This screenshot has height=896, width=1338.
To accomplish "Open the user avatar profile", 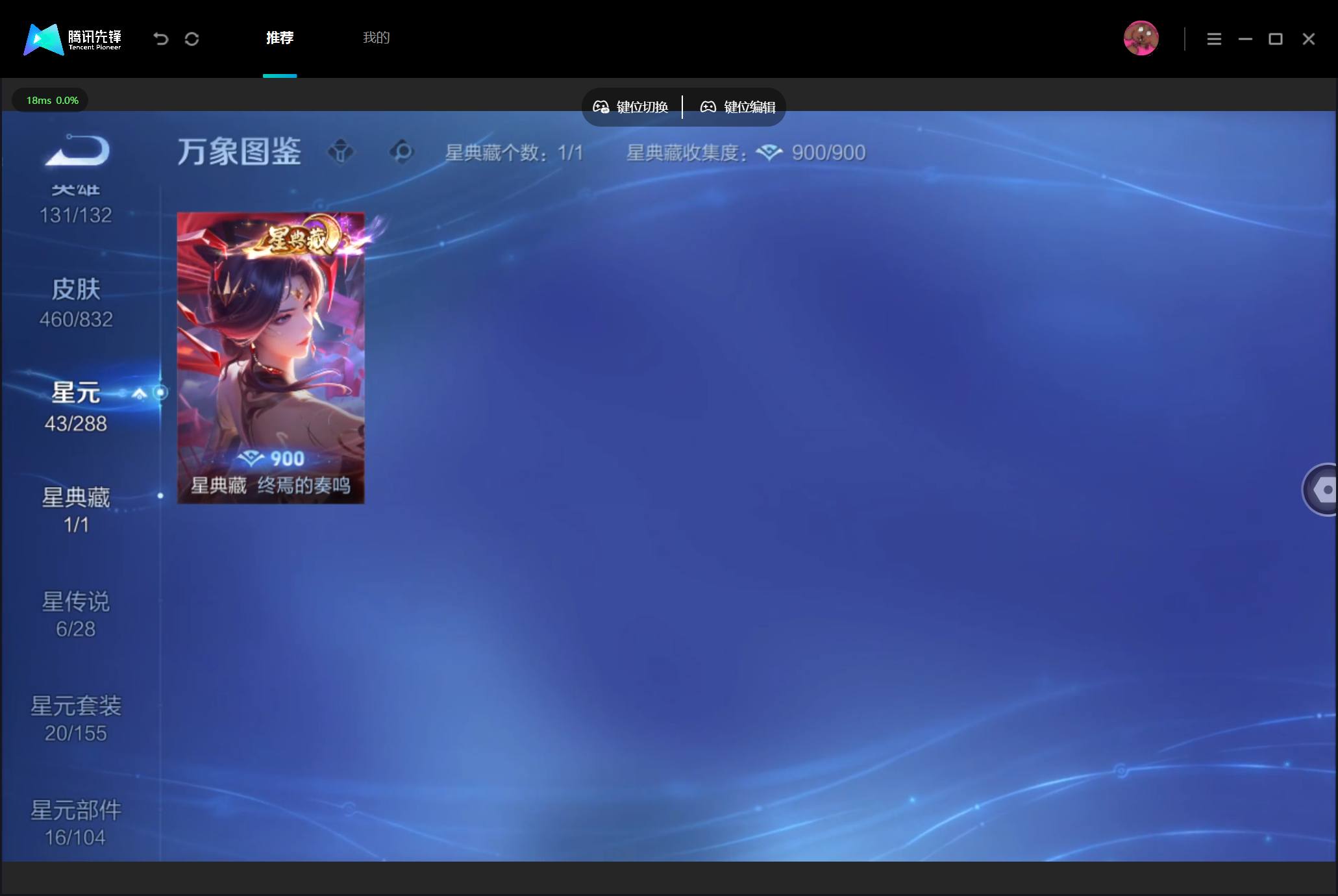I will point(1141,38).
